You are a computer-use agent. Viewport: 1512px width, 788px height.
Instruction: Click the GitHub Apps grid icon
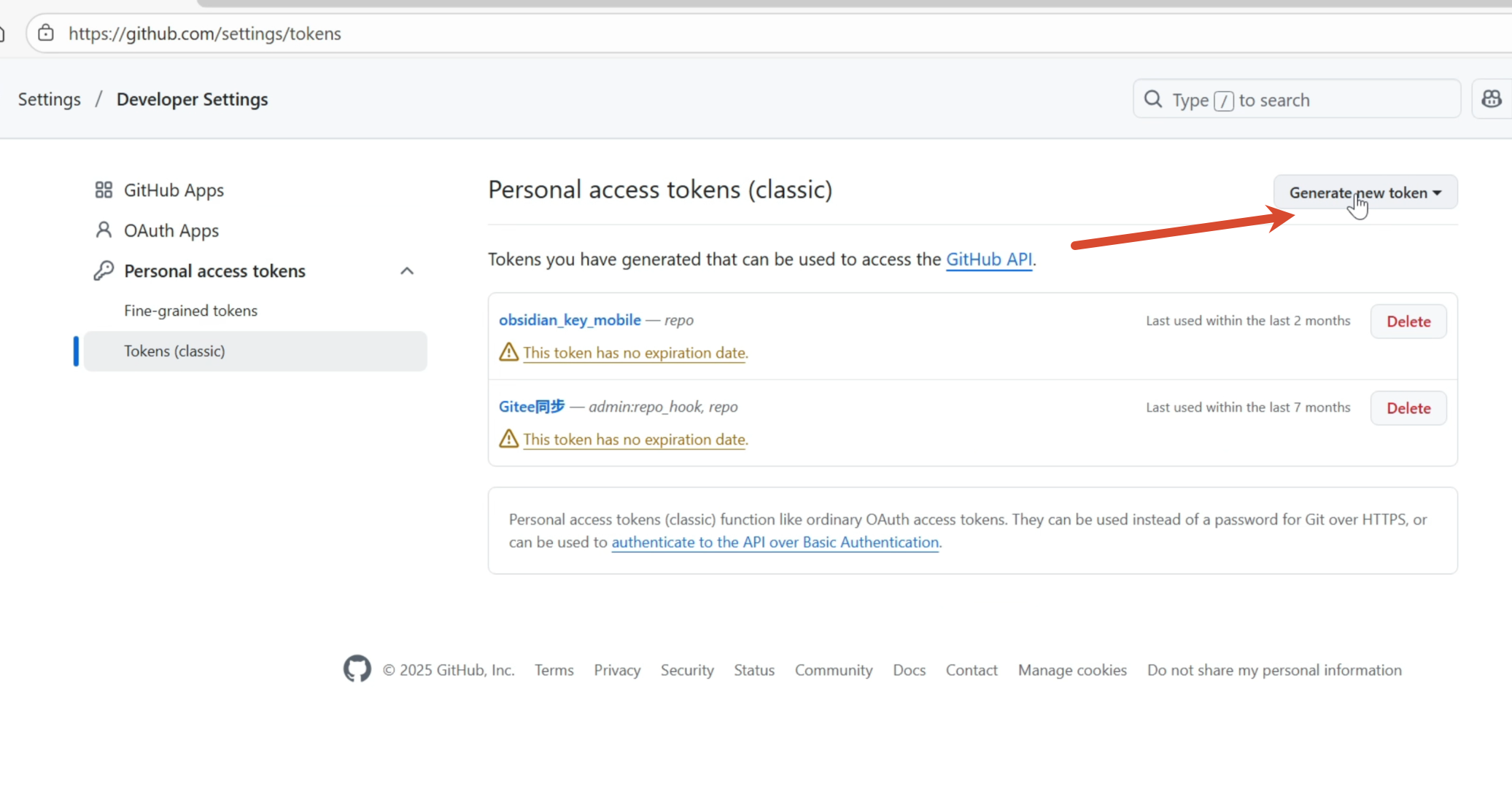(x=104, y=190)
